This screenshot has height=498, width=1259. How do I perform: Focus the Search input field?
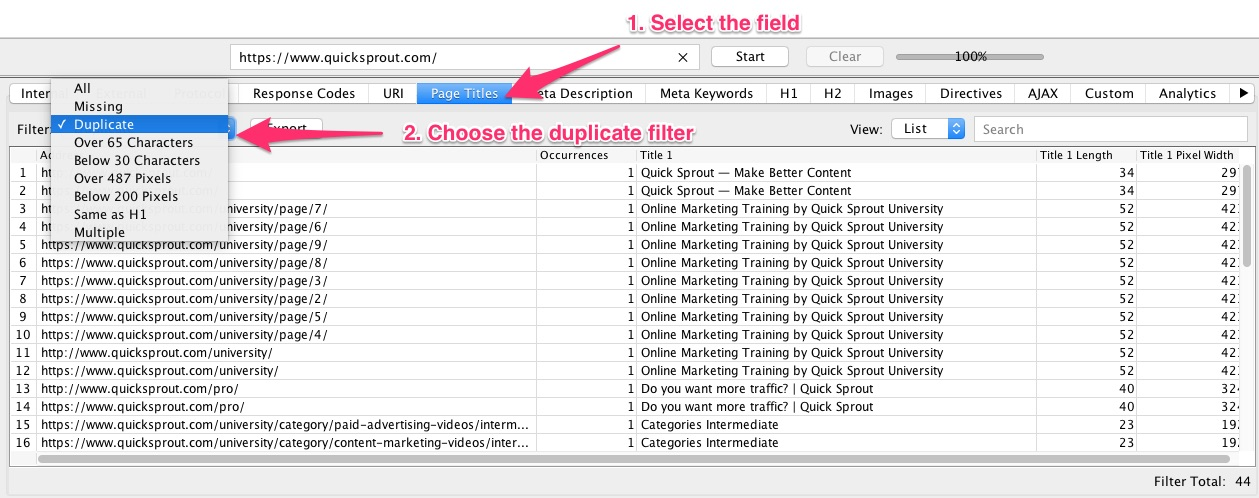point(1113,129)
